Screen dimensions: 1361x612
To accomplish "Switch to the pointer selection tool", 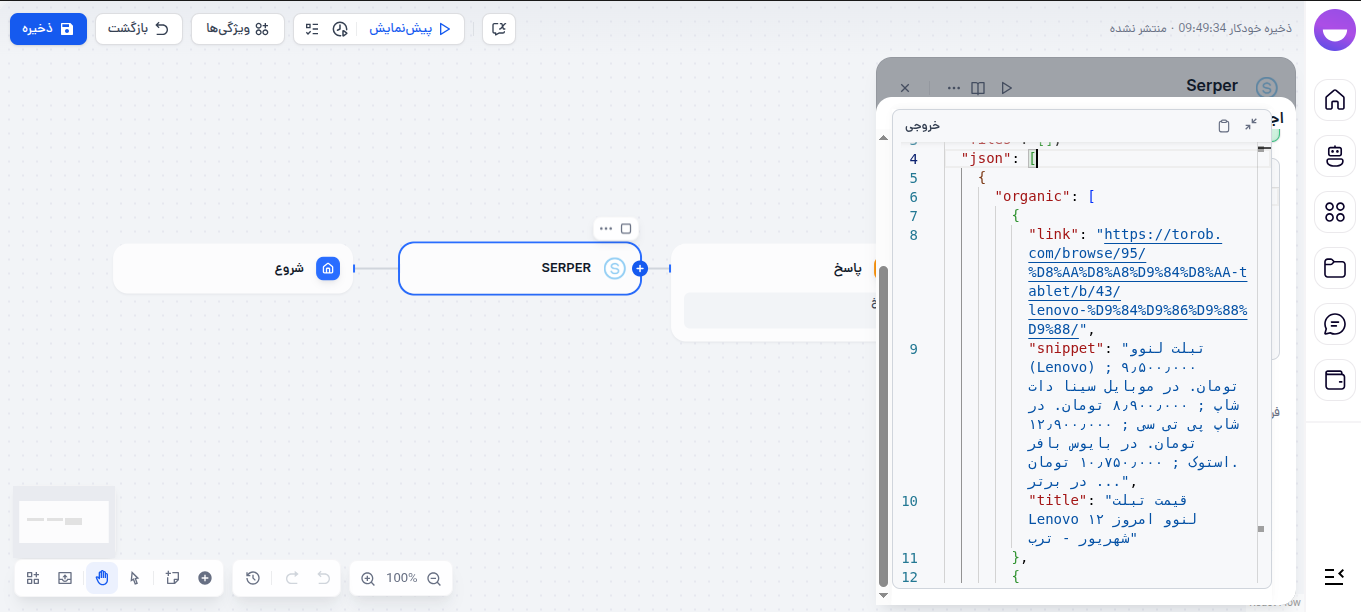I will [x=134, y=578].
